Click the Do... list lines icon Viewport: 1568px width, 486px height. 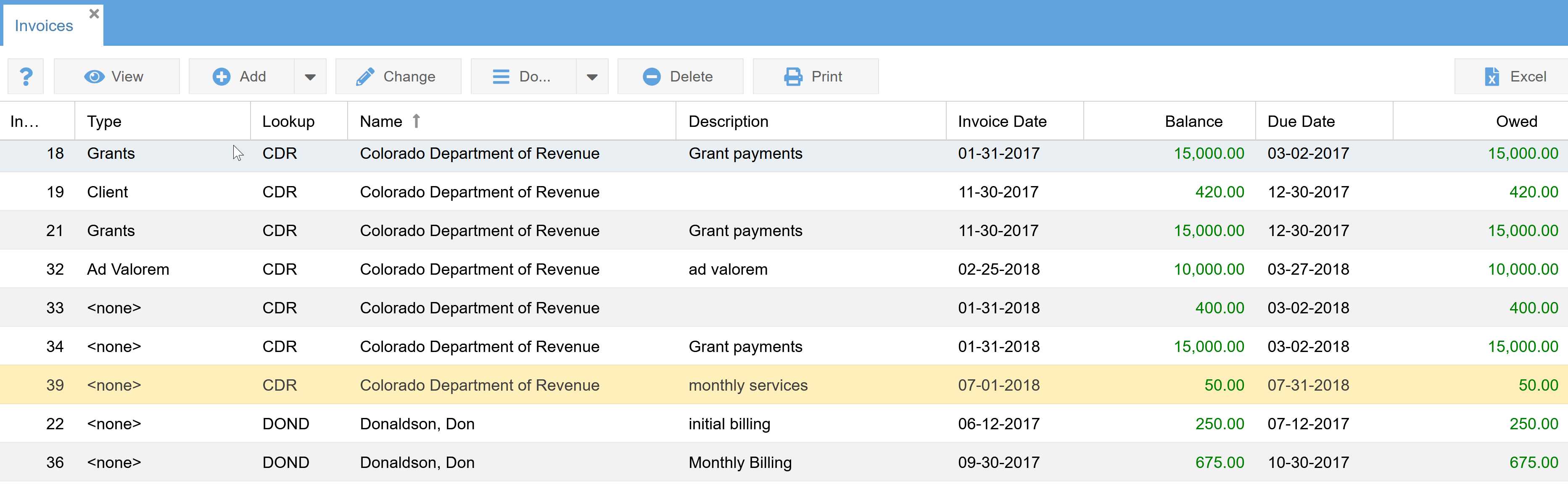(501, 76)
